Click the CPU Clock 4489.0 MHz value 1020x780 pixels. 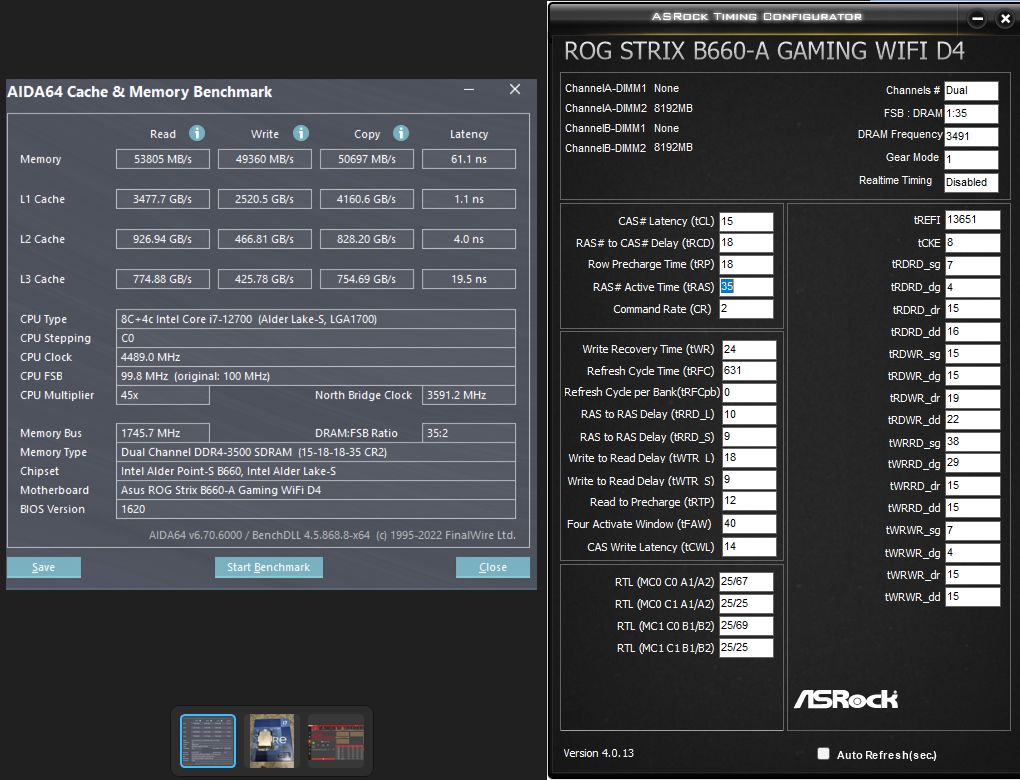click(315, 357)
